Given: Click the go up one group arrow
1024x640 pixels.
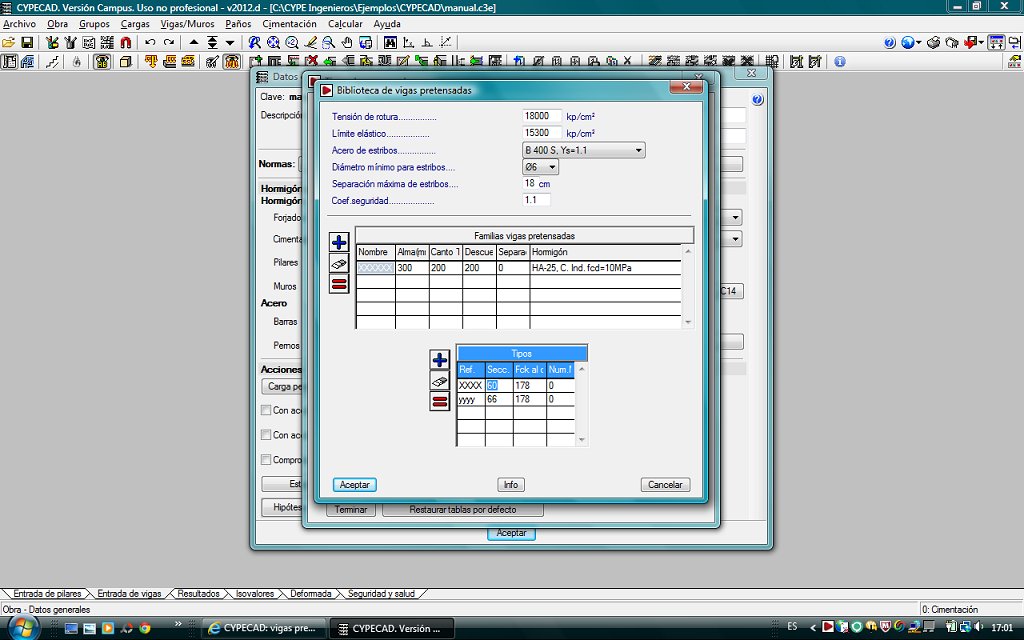Looking at the screenshot, I should (x=194, y=43).
